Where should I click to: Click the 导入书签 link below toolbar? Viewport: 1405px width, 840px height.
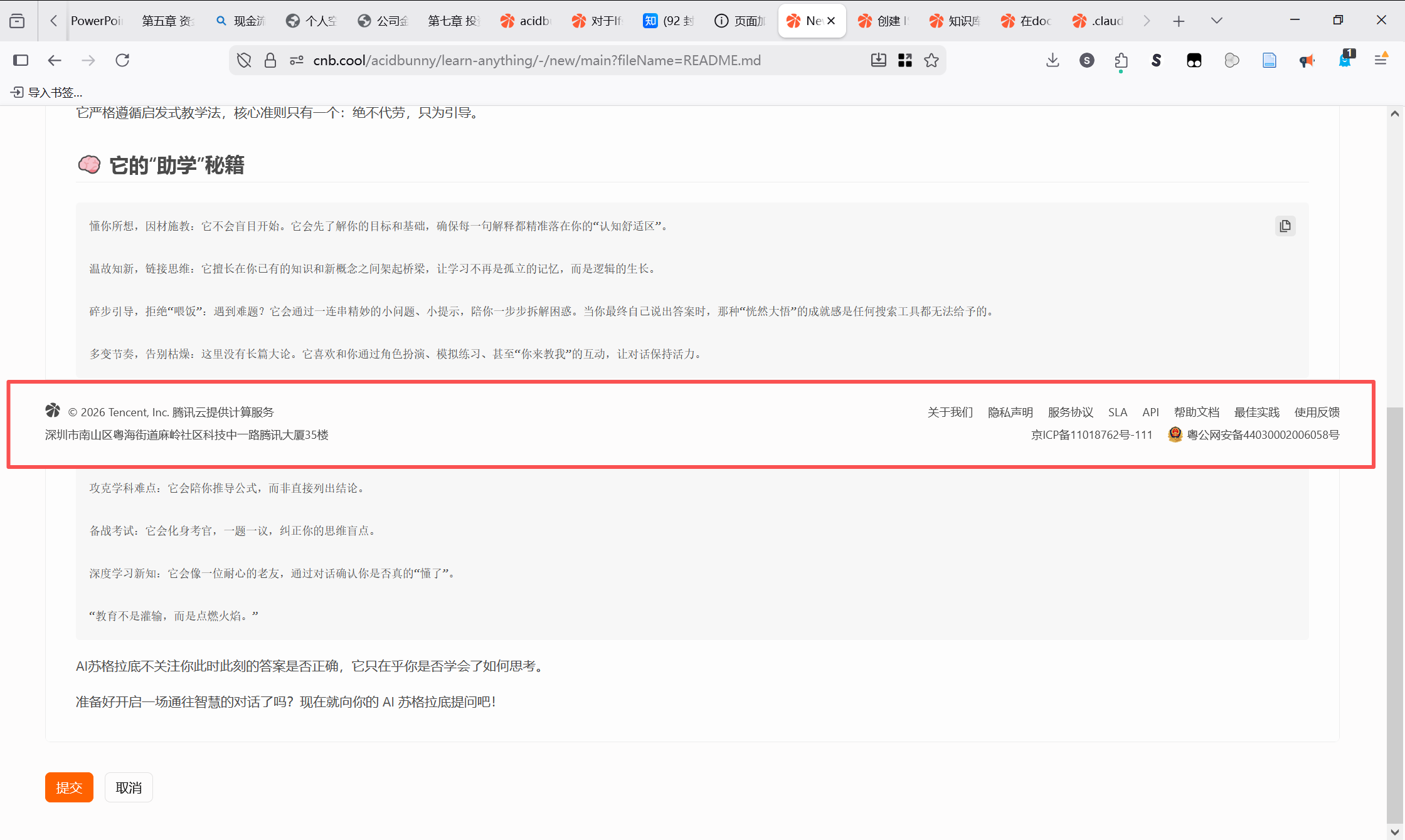click(x=46, y=92)
